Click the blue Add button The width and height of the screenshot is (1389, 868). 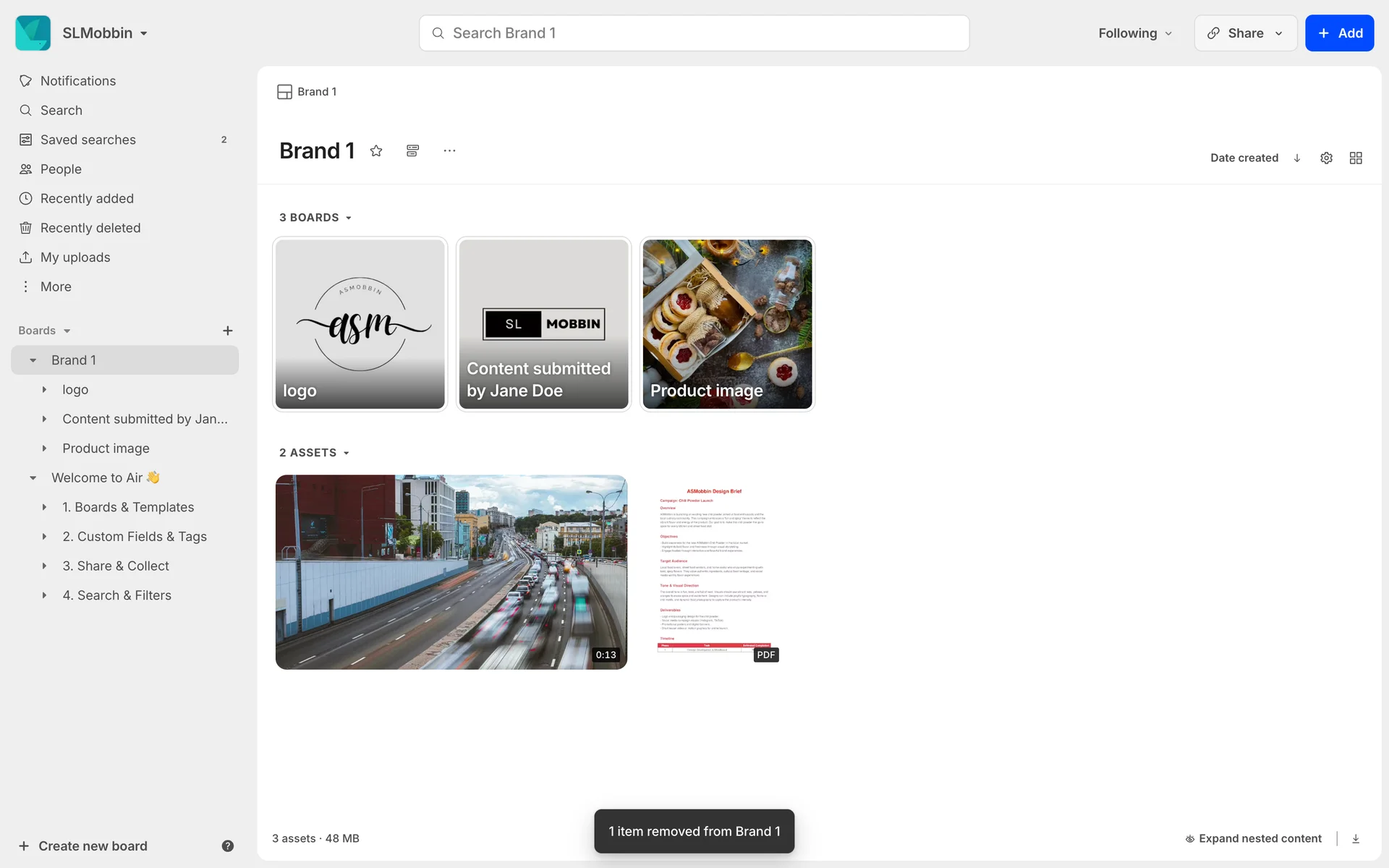coord(1339,33)
